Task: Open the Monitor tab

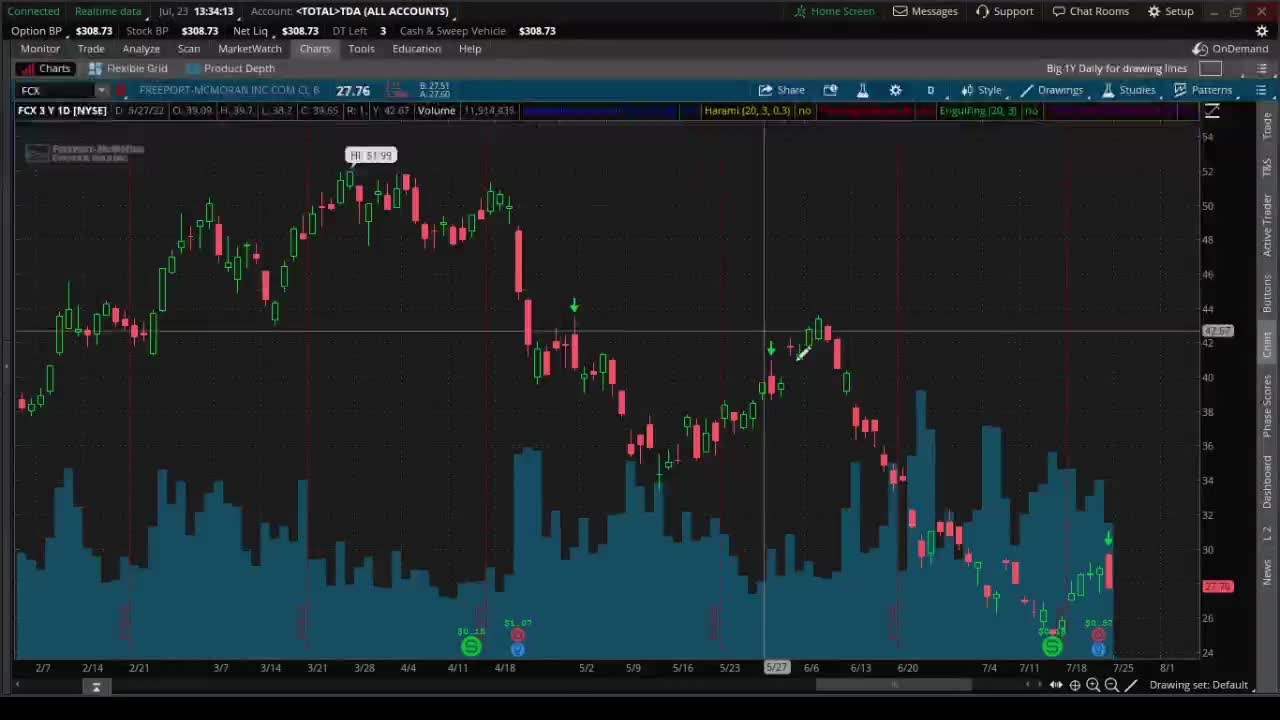Action: click(40, 49)
